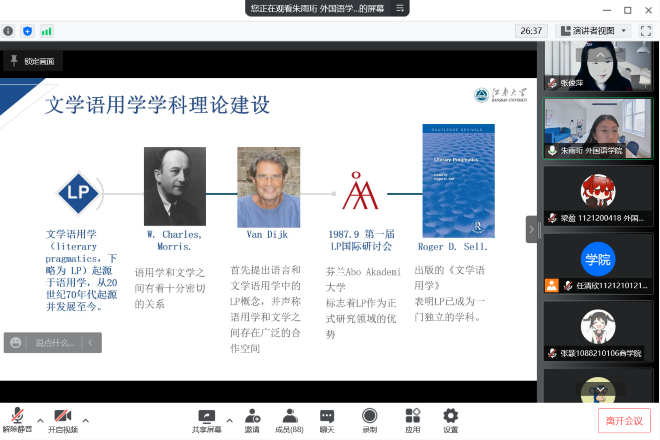660x440 pixels.
Task: Unmute the microphone (解除静音)
Action: pyautogui.click(x=17, y=418)
